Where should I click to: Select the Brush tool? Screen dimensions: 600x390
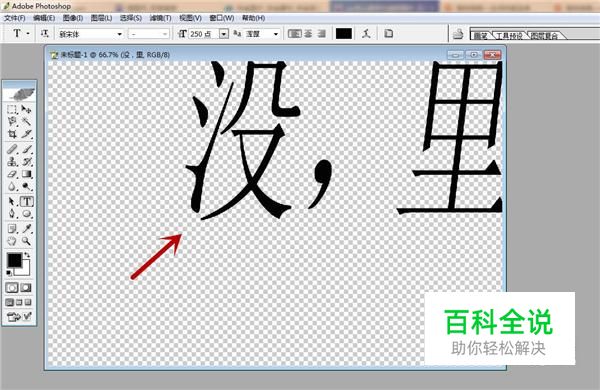[26, 149]
